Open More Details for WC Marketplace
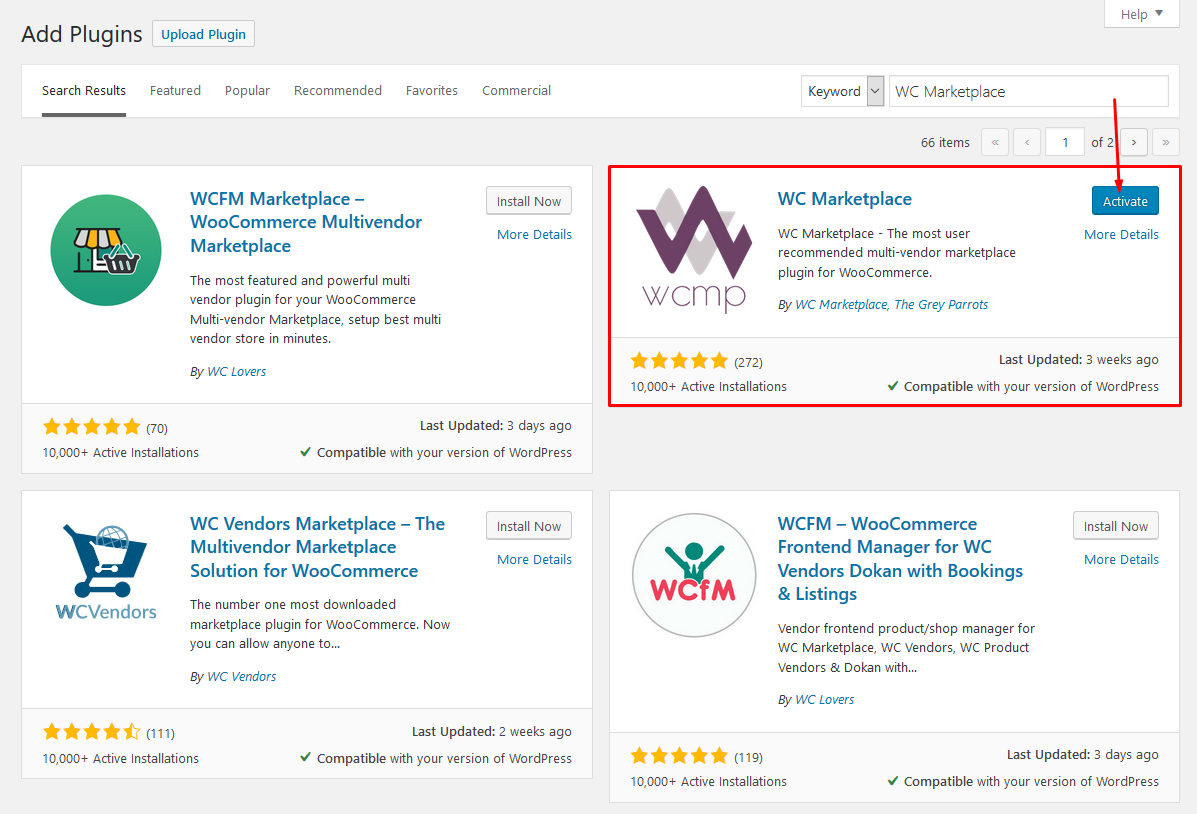The height and width of the screenshot is (814, 1197). tap(1121, 234)
